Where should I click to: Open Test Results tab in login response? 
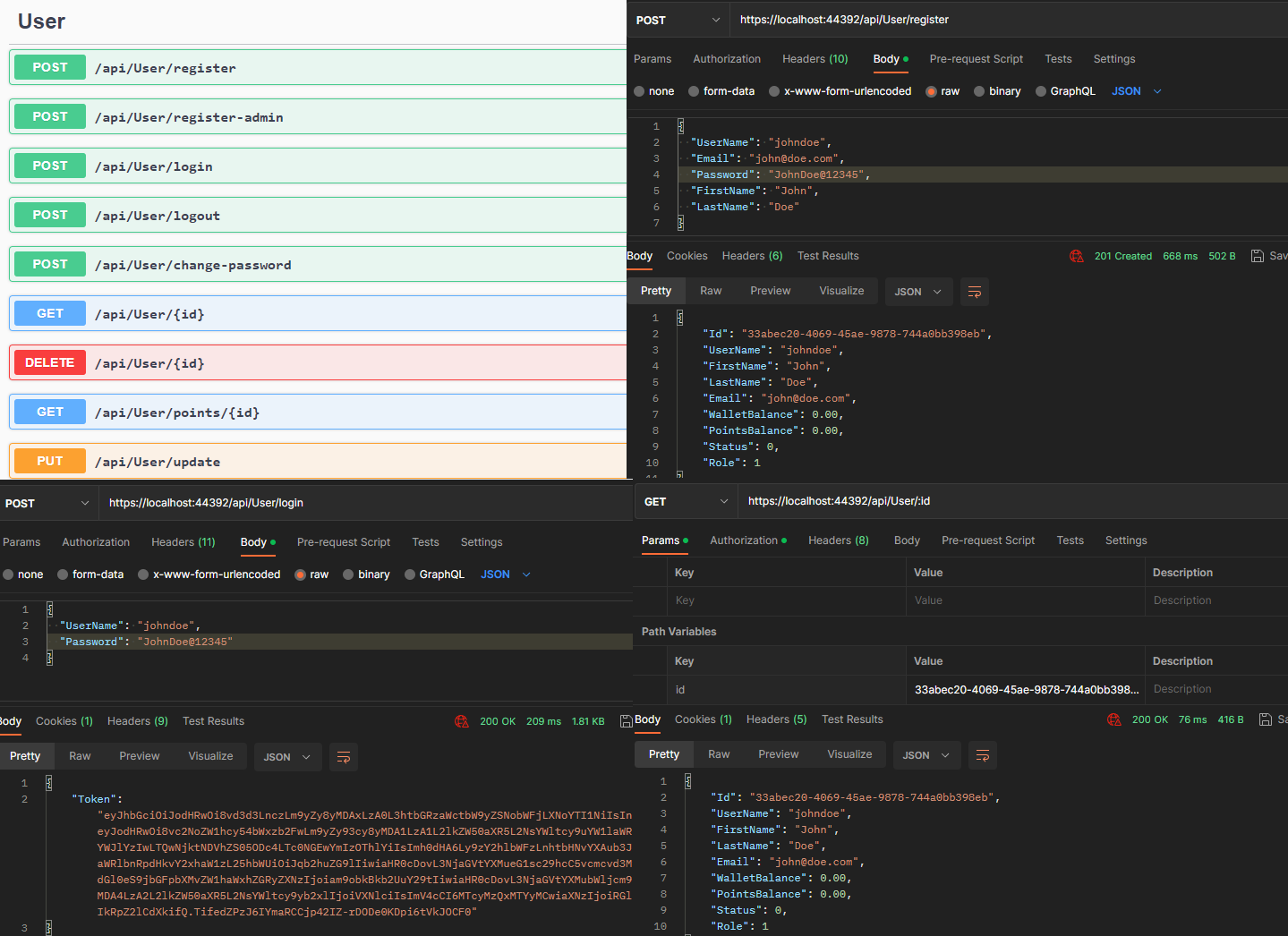(213, 721)
